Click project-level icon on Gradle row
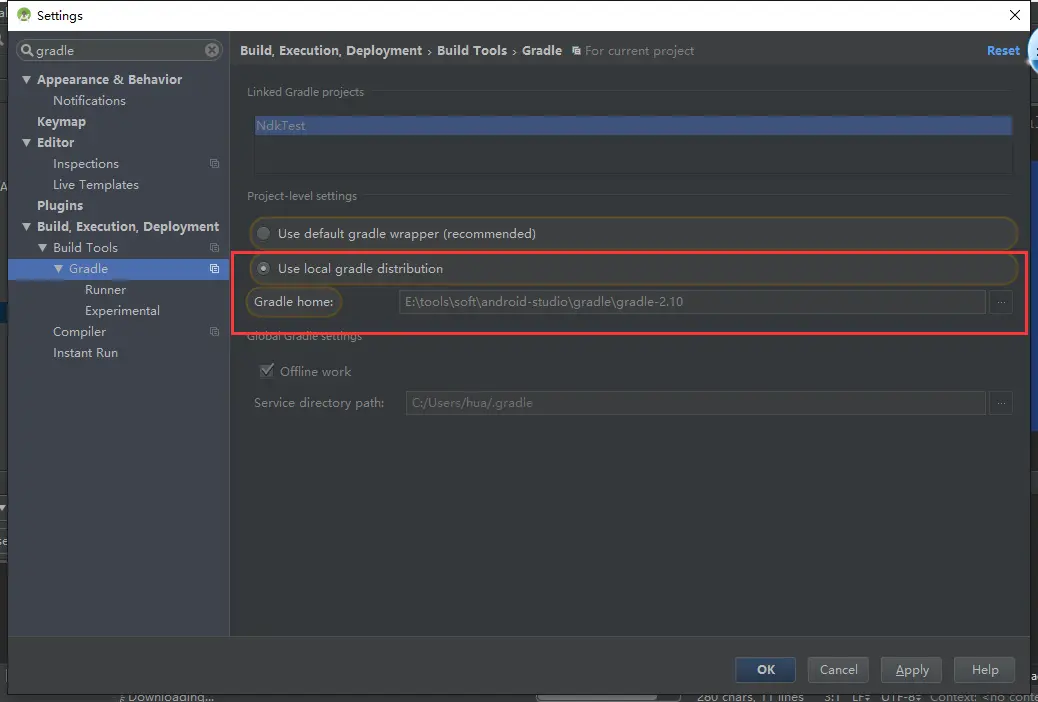Screen dimensions: 1038x702 (x=214, y=268)
